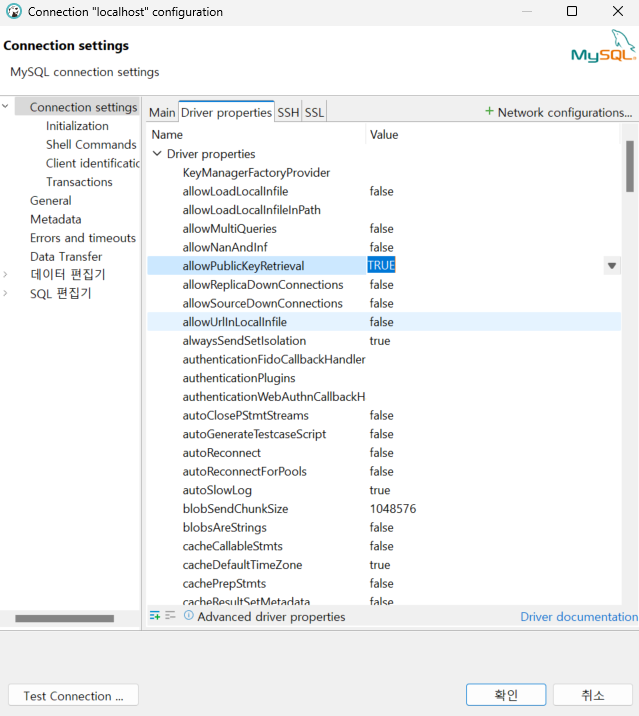The image size is (639, 716).
Task: Select the allowPublicKeyRetrieval property name
Action: [x=243, y=266]
